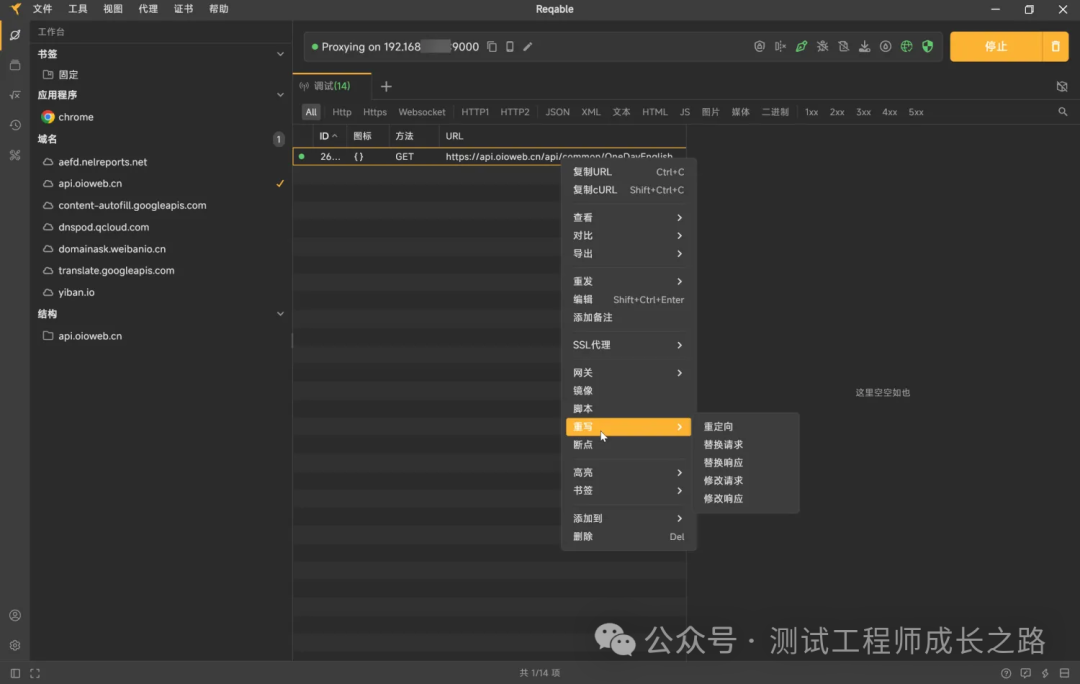Open settings gear in left sidebar
Screen dimensions: 1080x684
(x=14, y=645)
